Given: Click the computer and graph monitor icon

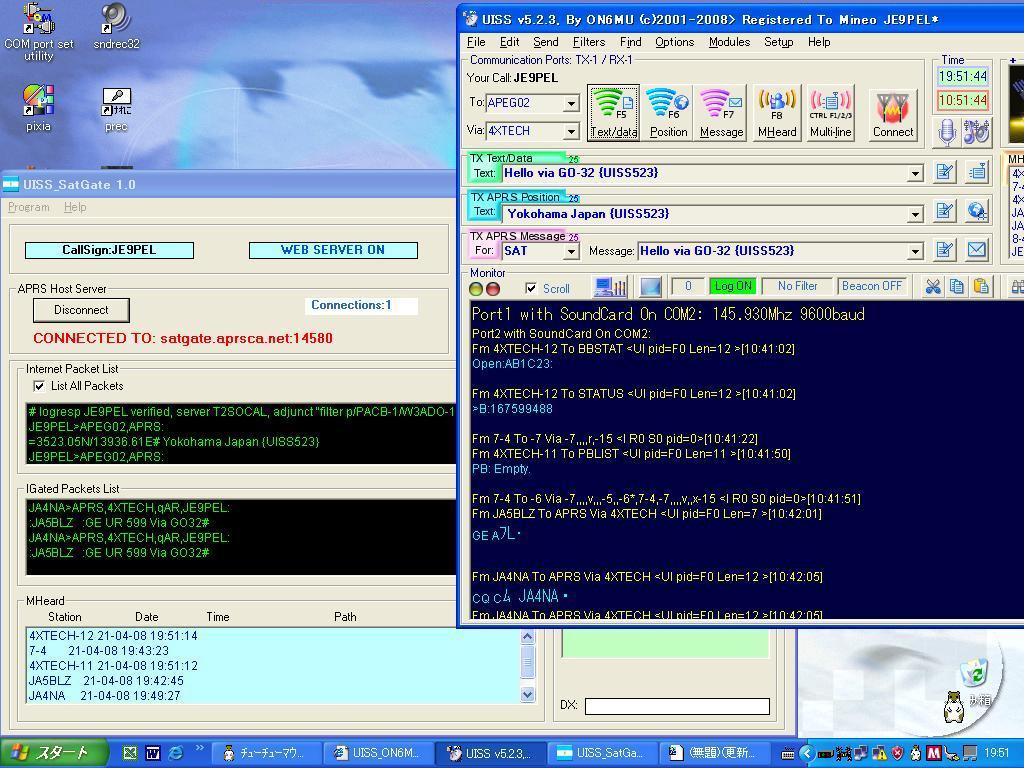Looking at the screenshot, I should click(610, 287).
